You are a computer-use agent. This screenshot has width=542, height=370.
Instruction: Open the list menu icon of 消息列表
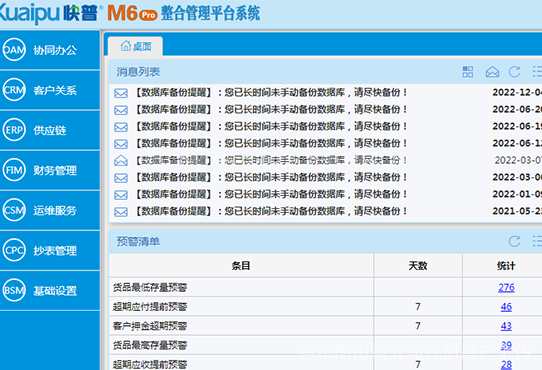coord(538,72)
